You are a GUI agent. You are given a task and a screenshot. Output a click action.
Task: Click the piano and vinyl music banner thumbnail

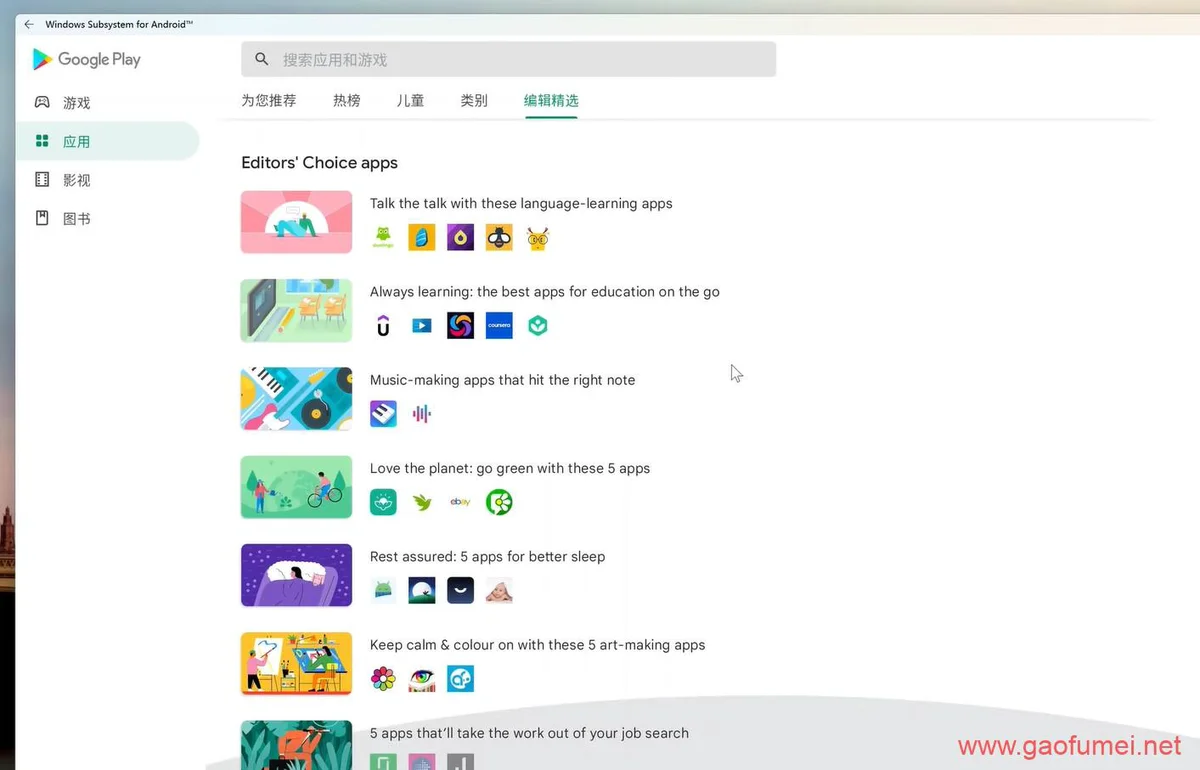point(296,398)
